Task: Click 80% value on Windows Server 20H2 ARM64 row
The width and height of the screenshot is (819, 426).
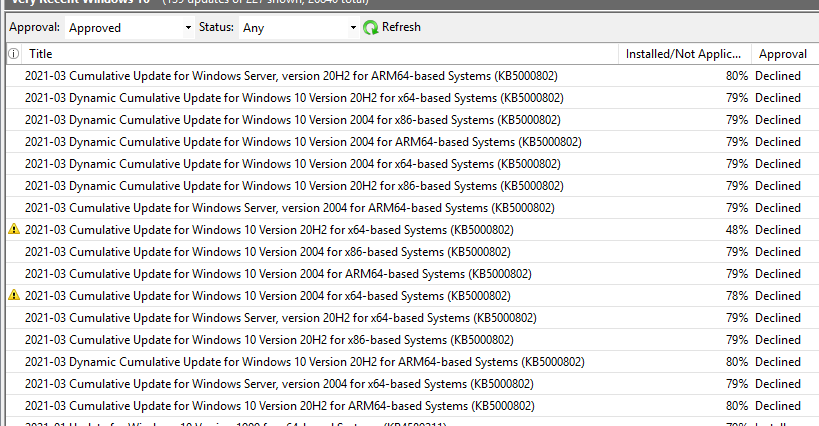Action: tap(736, 76)
